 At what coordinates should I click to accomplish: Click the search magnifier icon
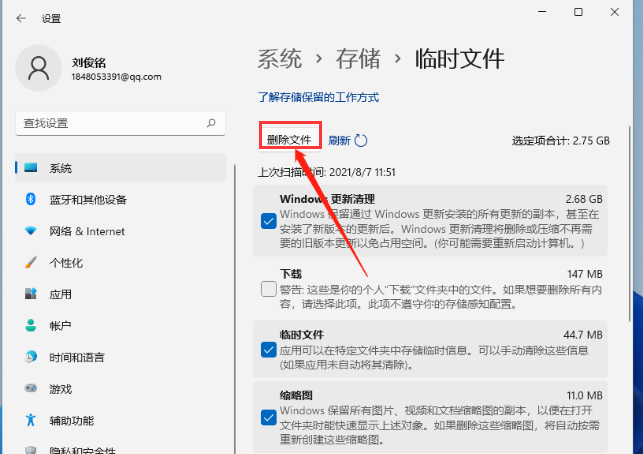click(211, 123)
